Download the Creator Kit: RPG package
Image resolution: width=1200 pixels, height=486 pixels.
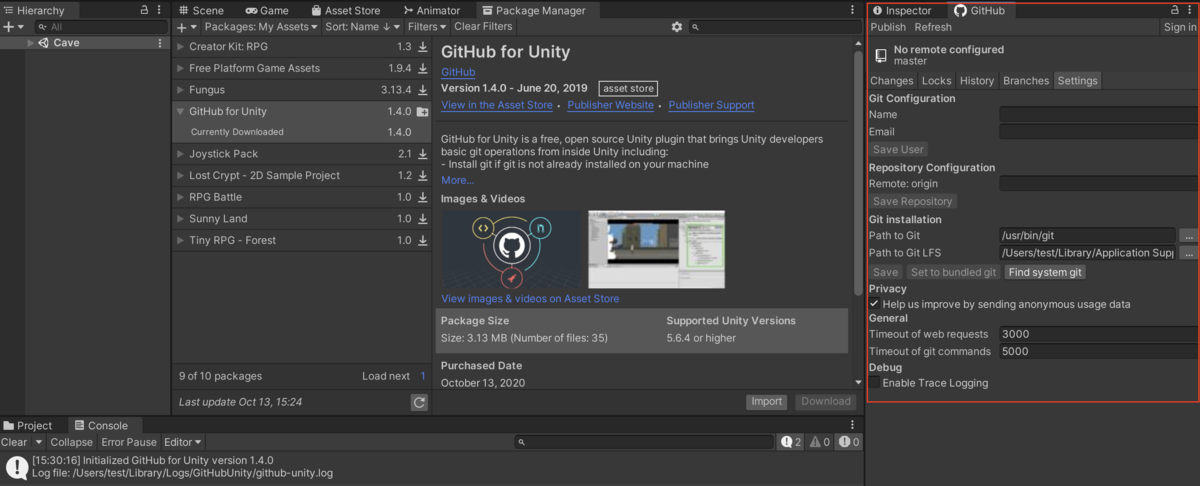click(x=422, y=47)
